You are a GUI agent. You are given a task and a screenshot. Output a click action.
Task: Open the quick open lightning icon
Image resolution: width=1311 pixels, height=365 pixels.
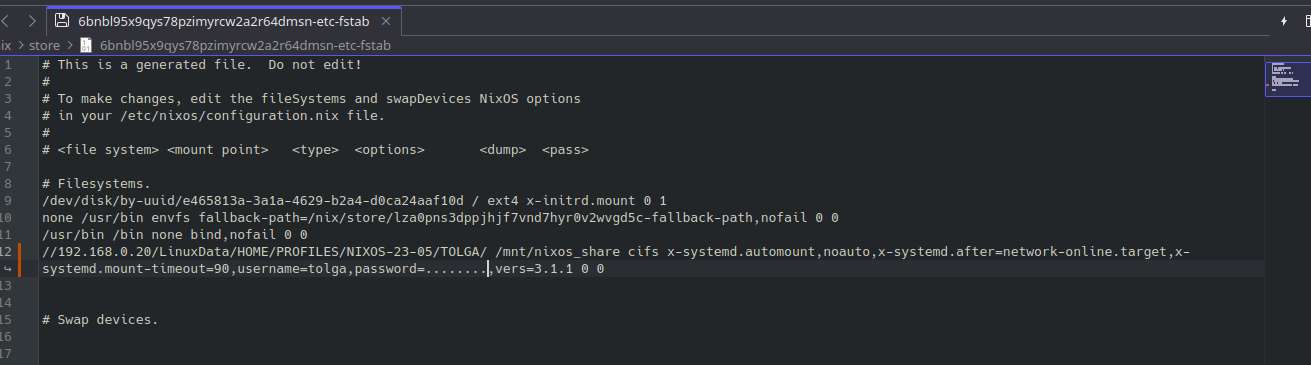coord(1283,20)
